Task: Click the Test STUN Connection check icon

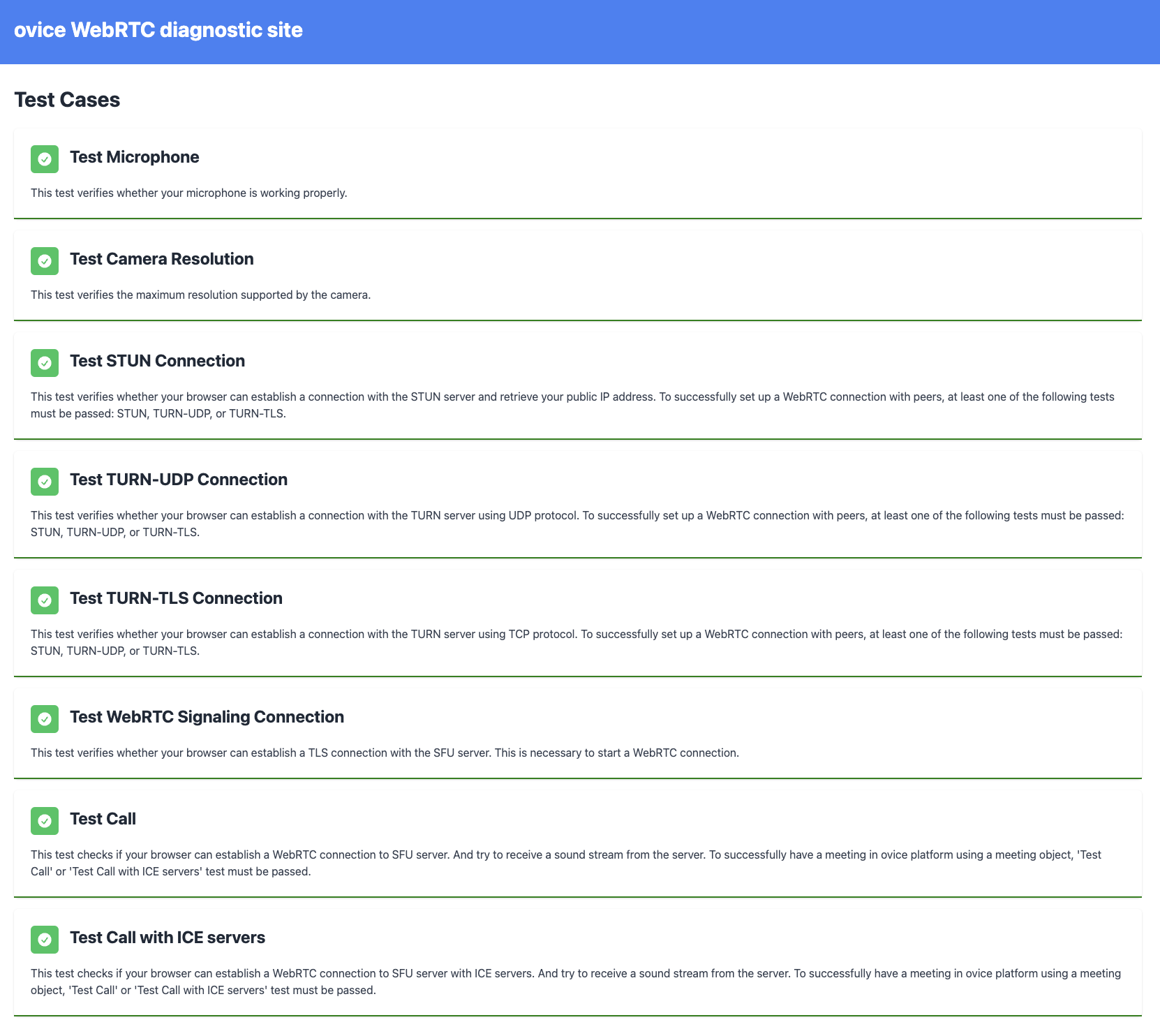Action: pos(45,363)
